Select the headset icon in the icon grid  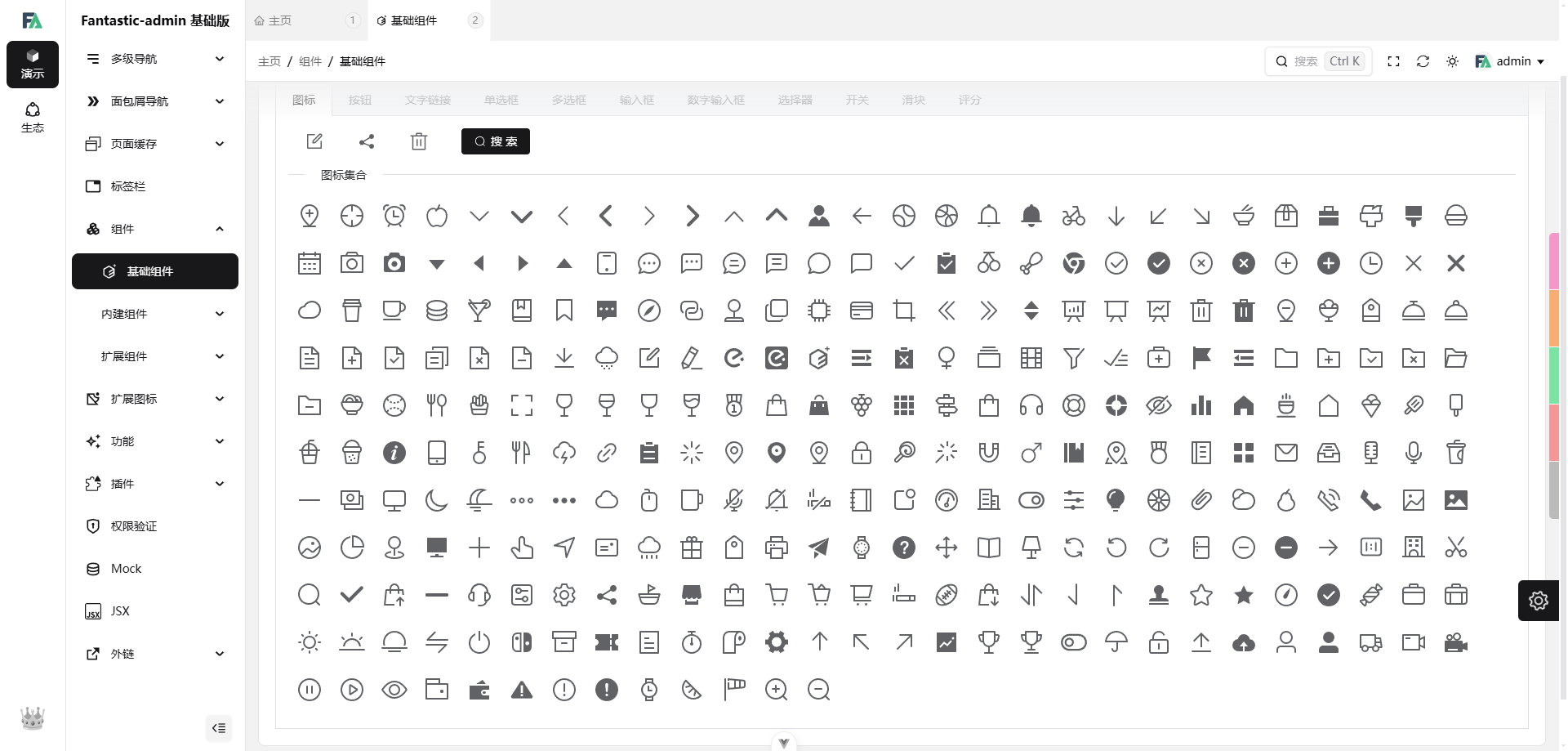(1031, 405)
